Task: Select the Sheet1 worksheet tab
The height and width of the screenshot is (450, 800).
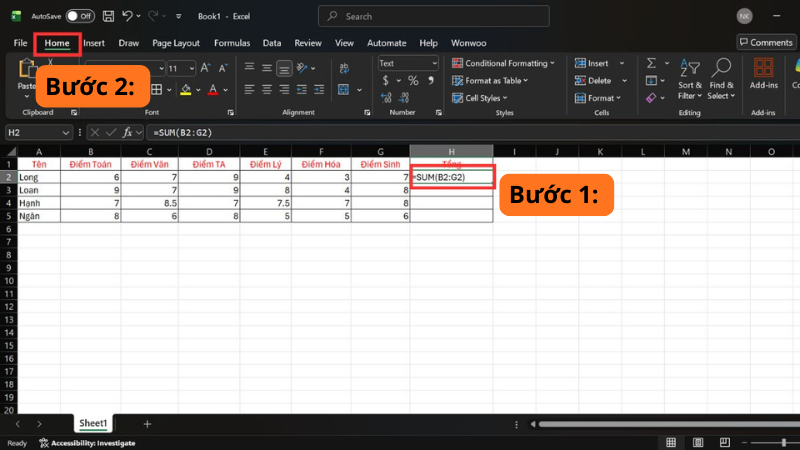Action: (x=93, y=424)
